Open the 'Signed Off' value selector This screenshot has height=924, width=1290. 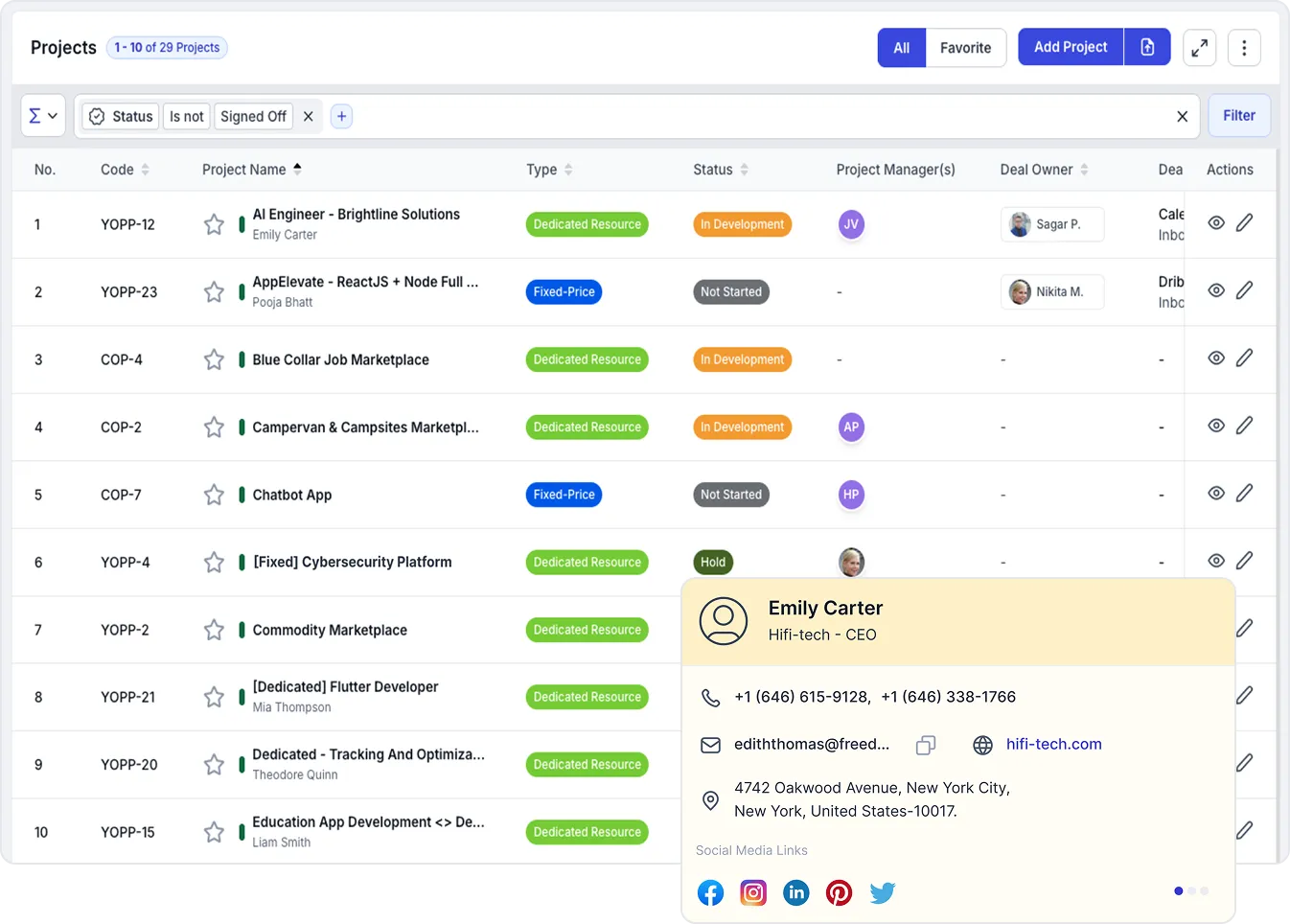pos(253,116)
